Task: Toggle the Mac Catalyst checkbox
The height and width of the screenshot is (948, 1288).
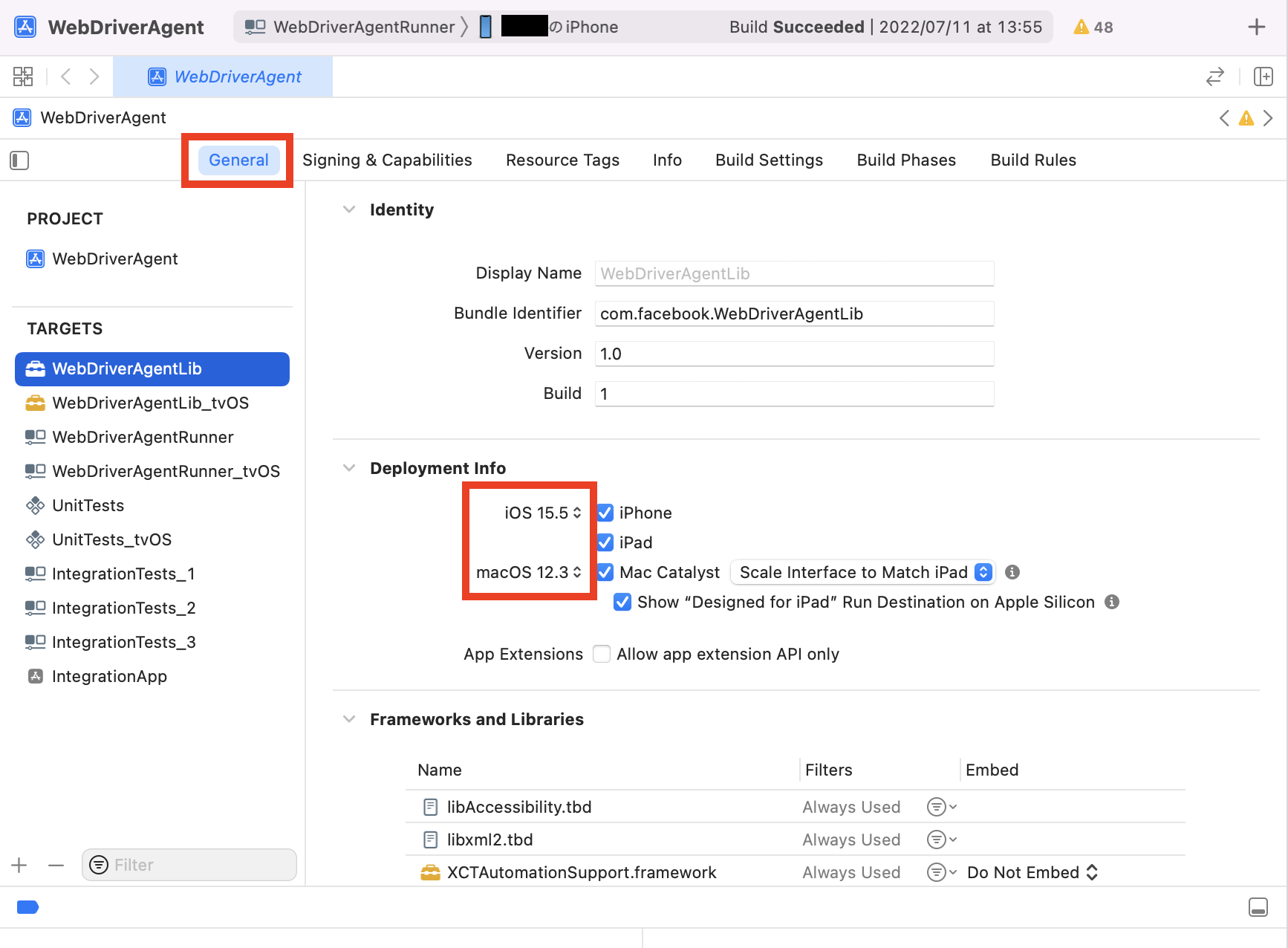Action: pos(605,572)
